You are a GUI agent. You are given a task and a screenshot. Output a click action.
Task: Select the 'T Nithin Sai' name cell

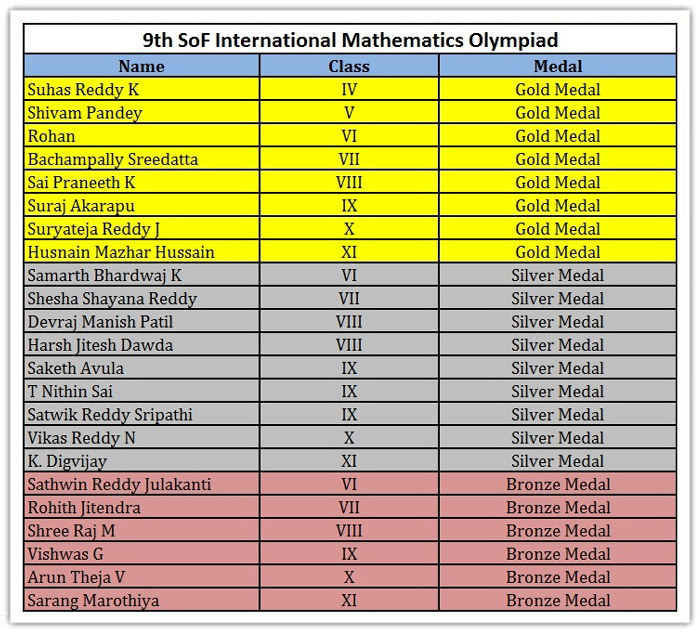pyautogui.click(x=72, y=391)
